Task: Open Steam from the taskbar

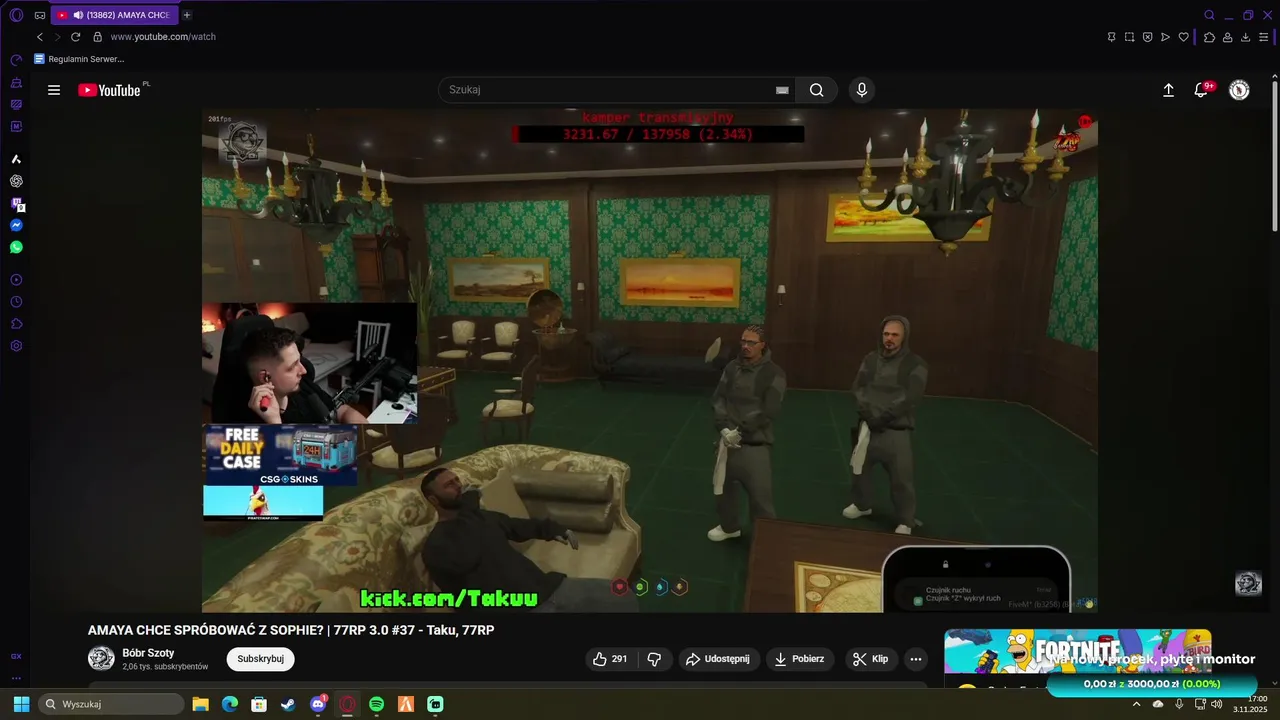Action: click(288, 704)
